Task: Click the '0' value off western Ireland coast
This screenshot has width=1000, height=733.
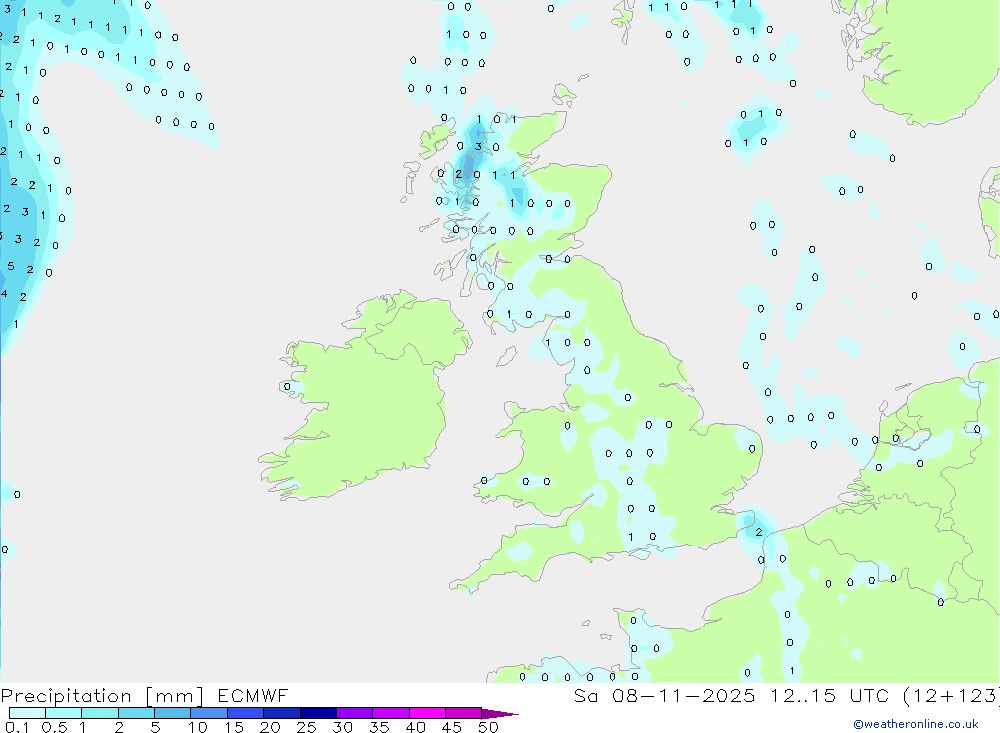Action: click(x=287, y=387)
